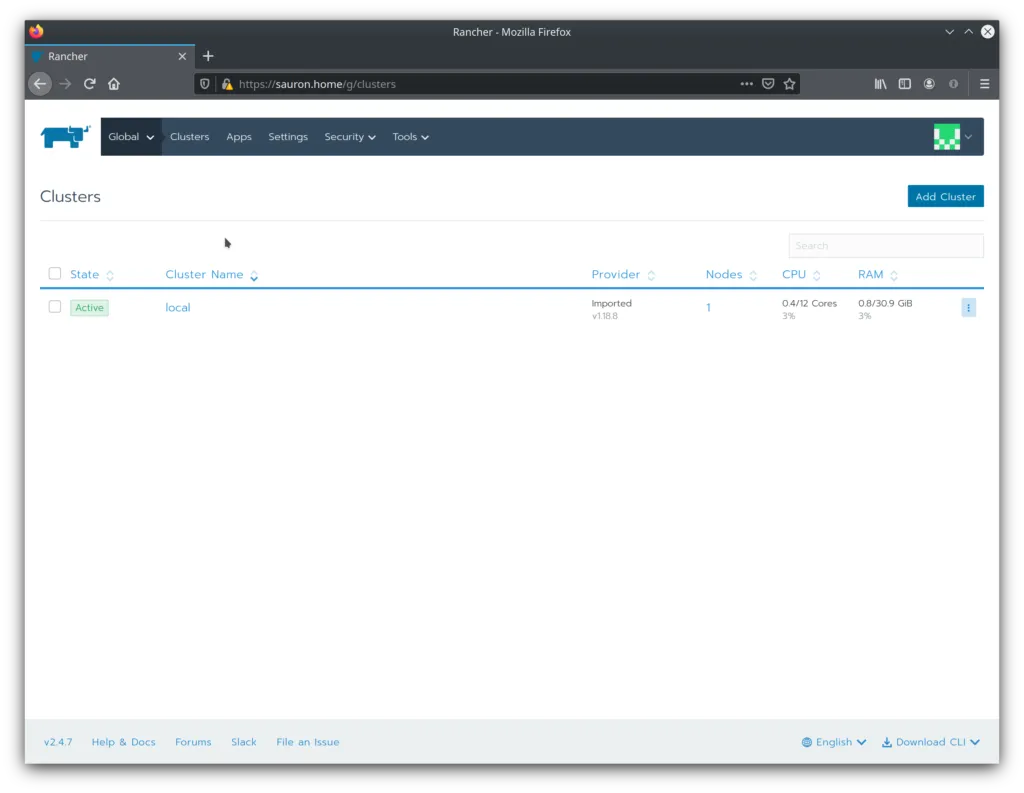Open the Clusters nav item

click(189, 137)
